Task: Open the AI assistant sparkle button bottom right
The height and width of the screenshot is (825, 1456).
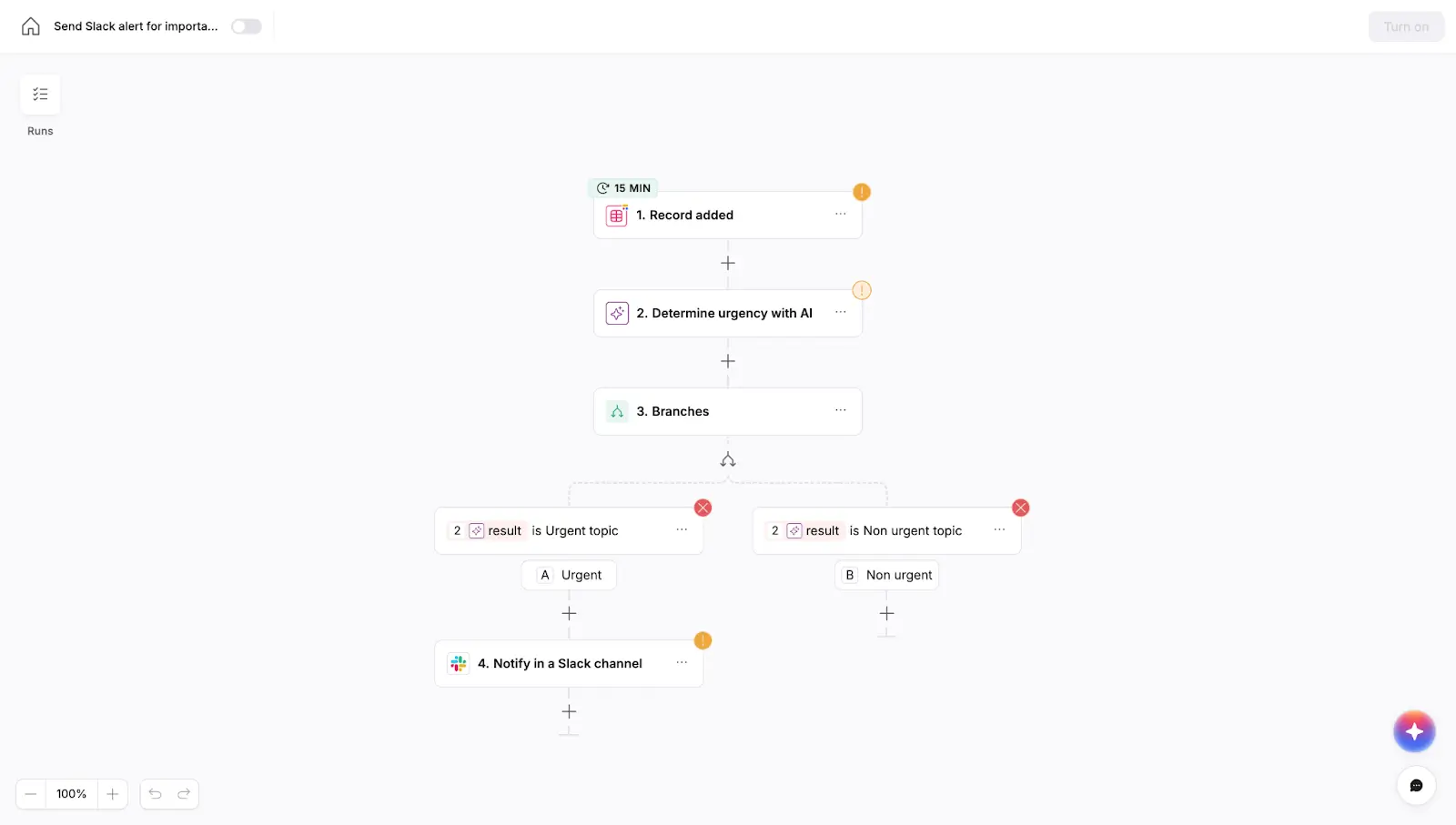Action: [x=1414, y=731]
